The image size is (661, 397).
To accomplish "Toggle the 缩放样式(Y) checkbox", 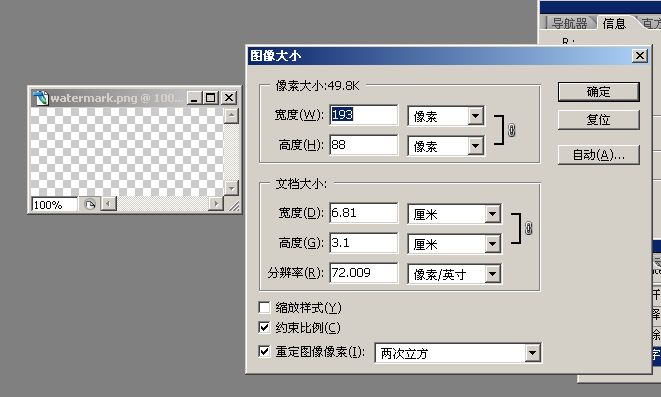I will [x=264, y=307].
